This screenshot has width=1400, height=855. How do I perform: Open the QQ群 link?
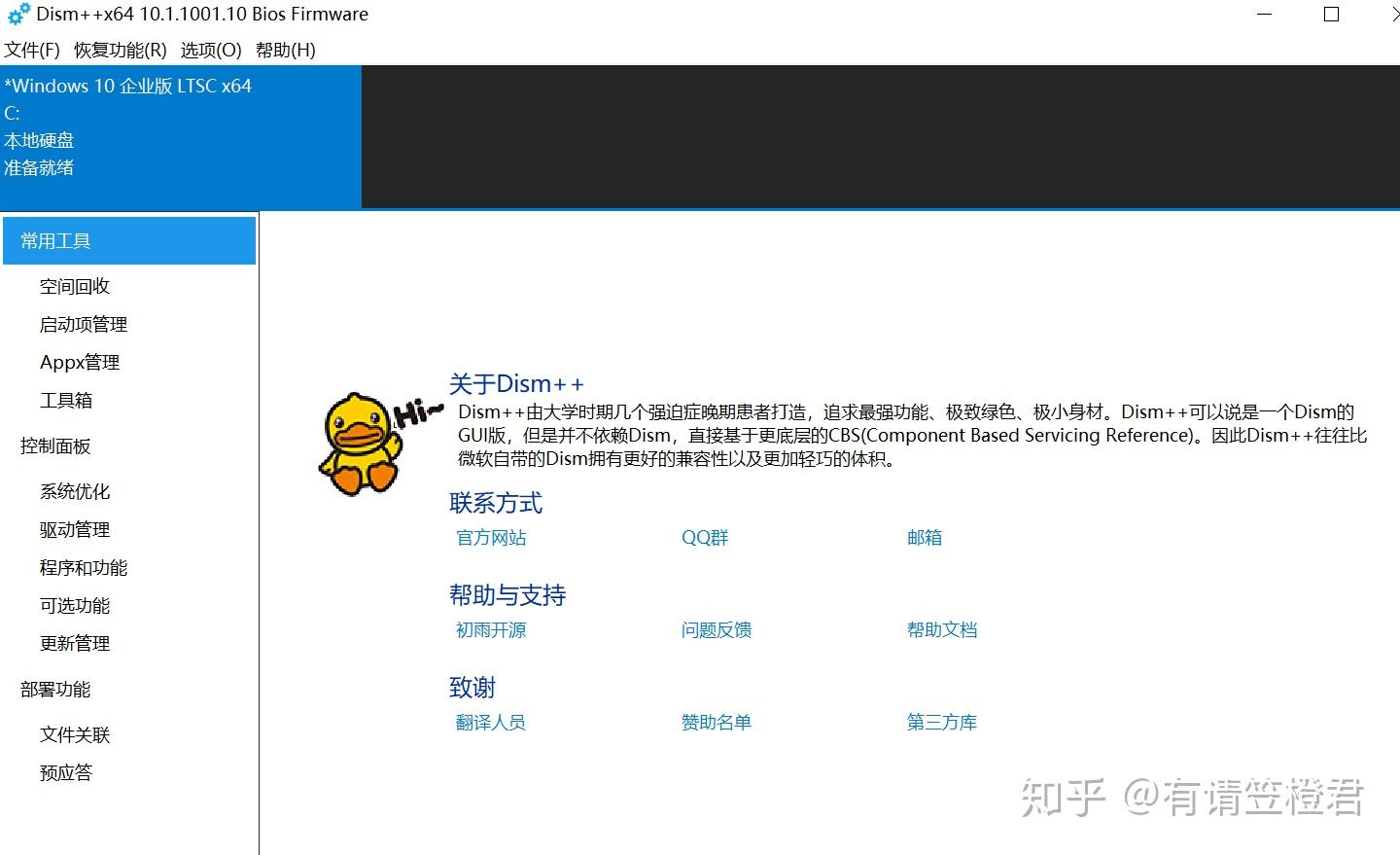(x=705, y=537)
